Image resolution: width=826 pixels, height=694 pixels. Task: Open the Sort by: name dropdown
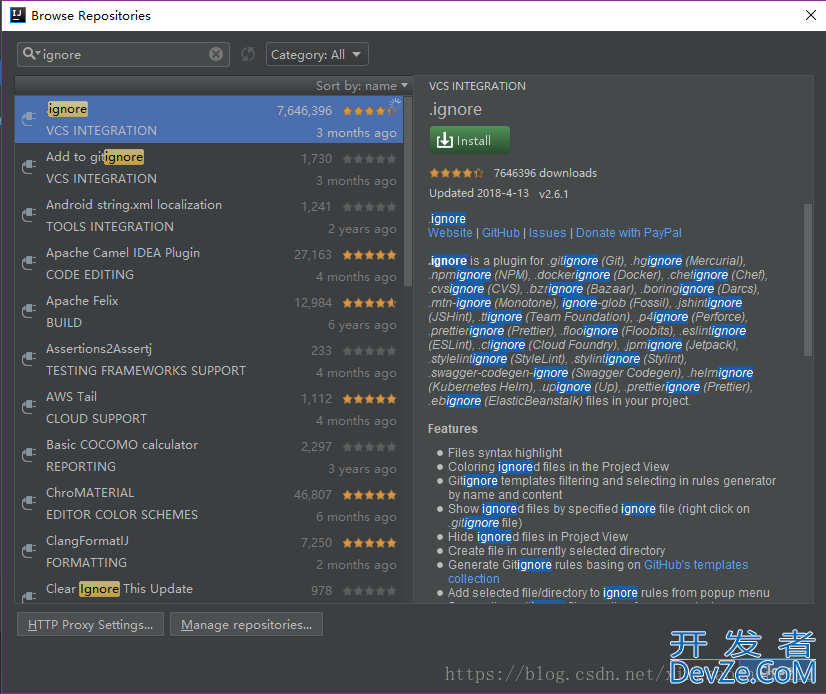point(361,85)
